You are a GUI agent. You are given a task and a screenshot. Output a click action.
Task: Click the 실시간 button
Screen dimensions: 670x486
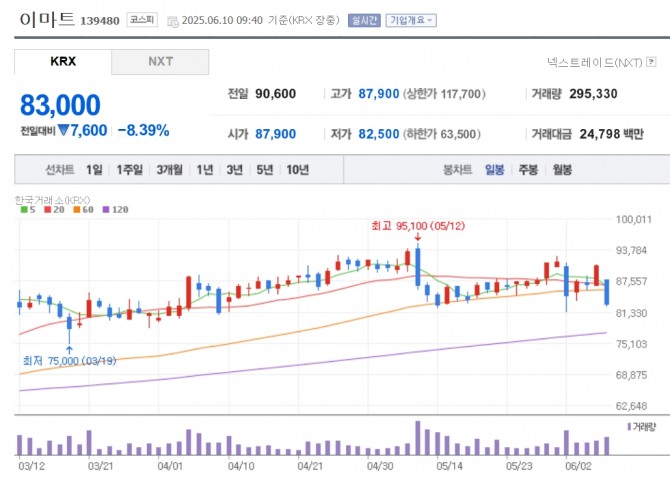(x=364, y=20)
